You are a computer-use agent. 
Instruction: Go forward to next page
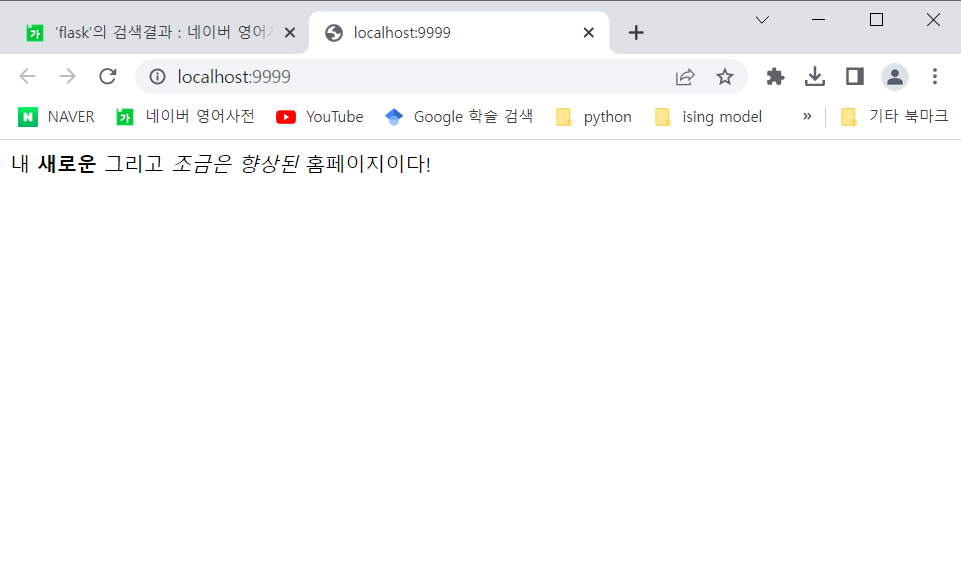[x=67, y=77]
